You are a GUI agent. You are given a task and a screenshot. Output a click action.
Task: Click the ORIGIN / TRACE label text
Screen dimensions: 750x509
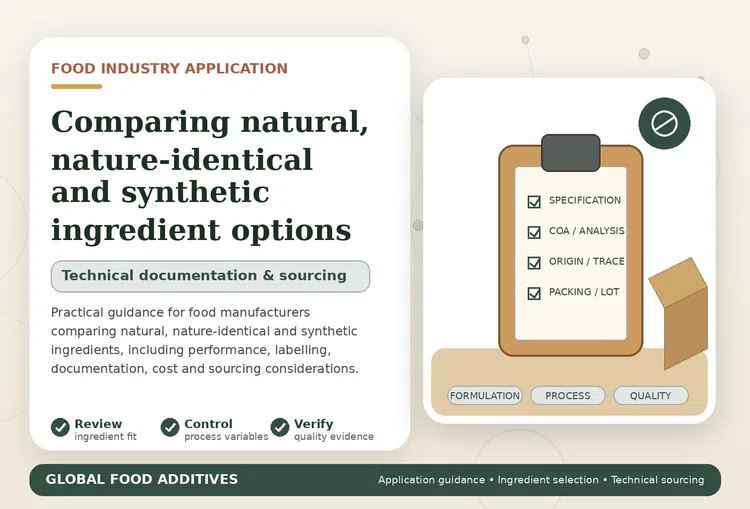[x=586, y=262]
